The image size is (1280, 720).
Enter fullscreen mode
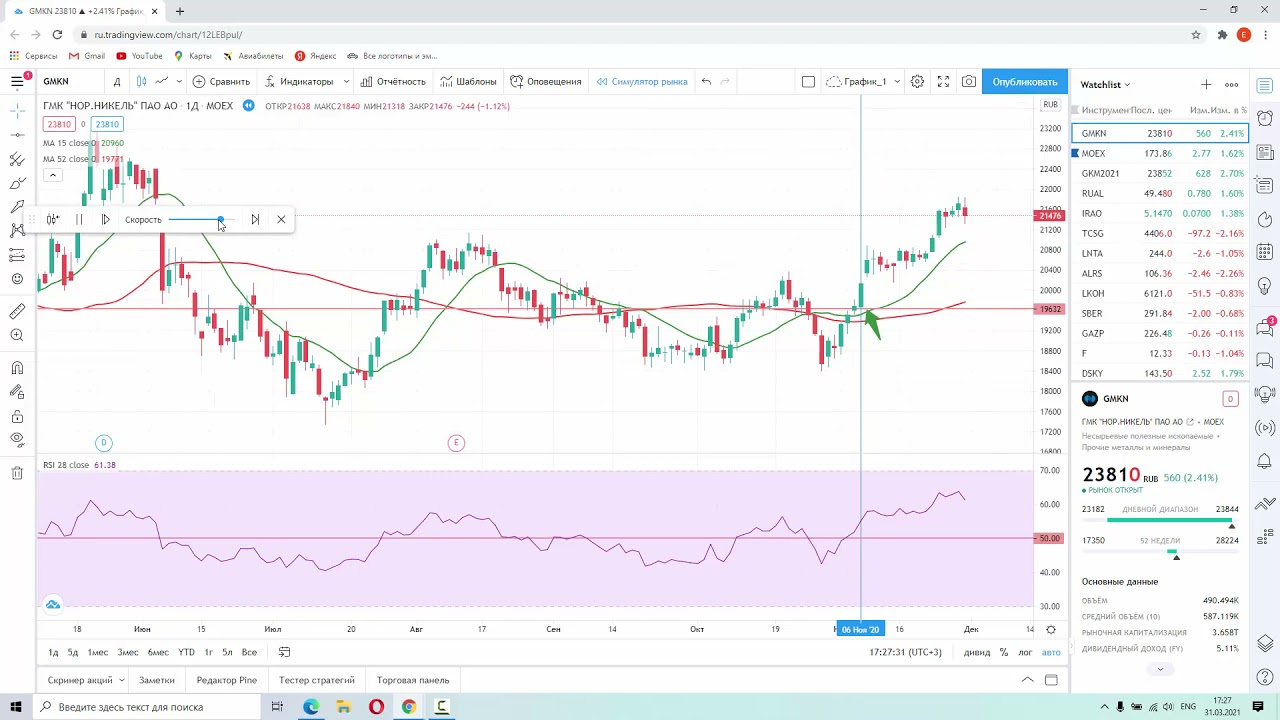pos(943,82)
